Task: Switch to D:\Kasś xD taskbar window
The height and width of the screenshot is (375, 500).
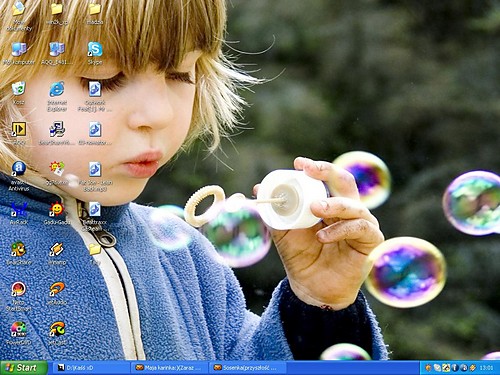Action: (x=91, y=368)
